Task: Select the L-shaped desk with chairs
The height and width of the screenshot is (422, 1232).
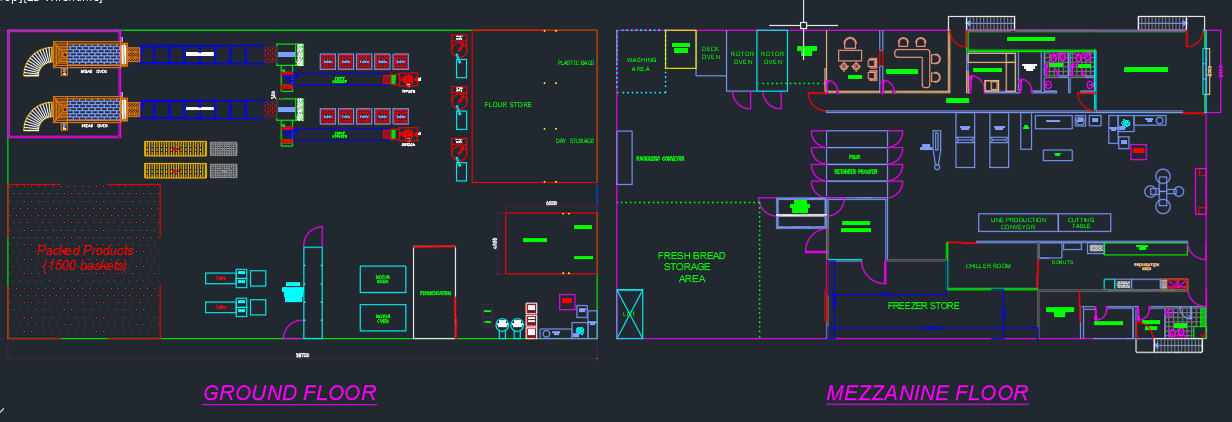Action: pyautogui.click(x=916, y=60)
